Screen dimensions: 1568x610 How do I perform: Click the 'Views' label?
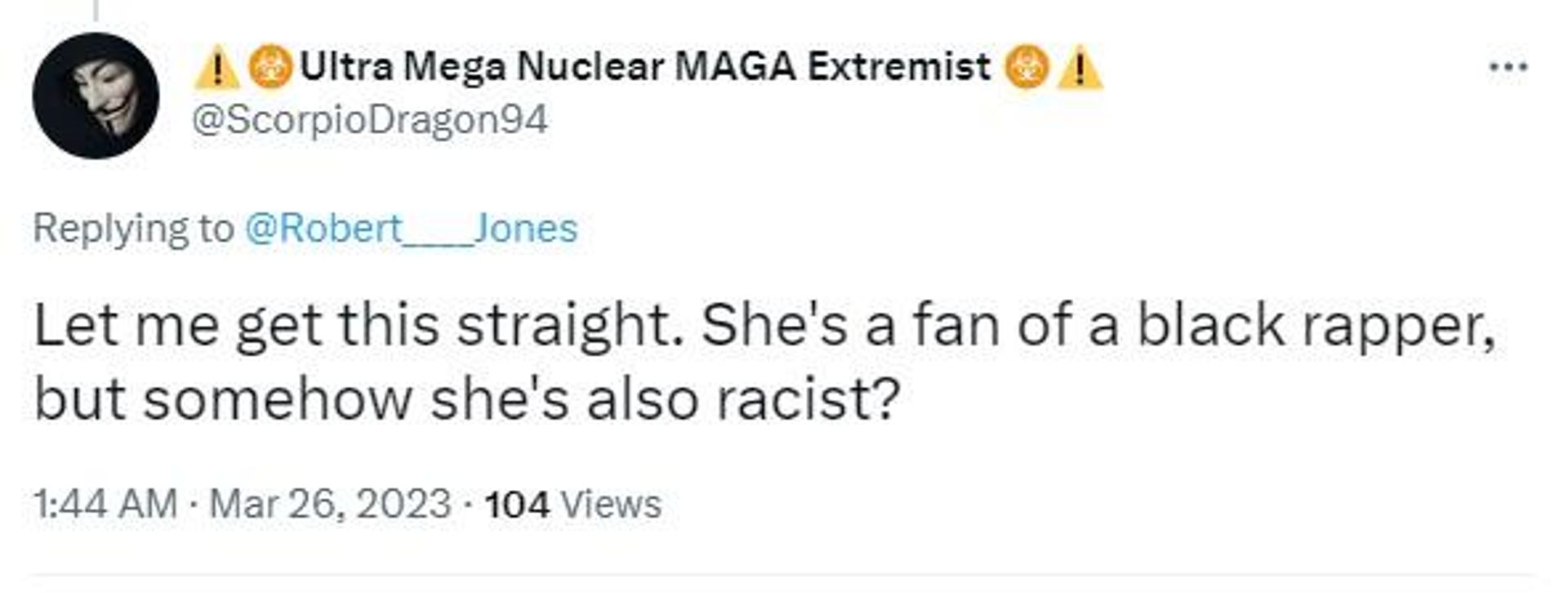(x=612, y=505)
